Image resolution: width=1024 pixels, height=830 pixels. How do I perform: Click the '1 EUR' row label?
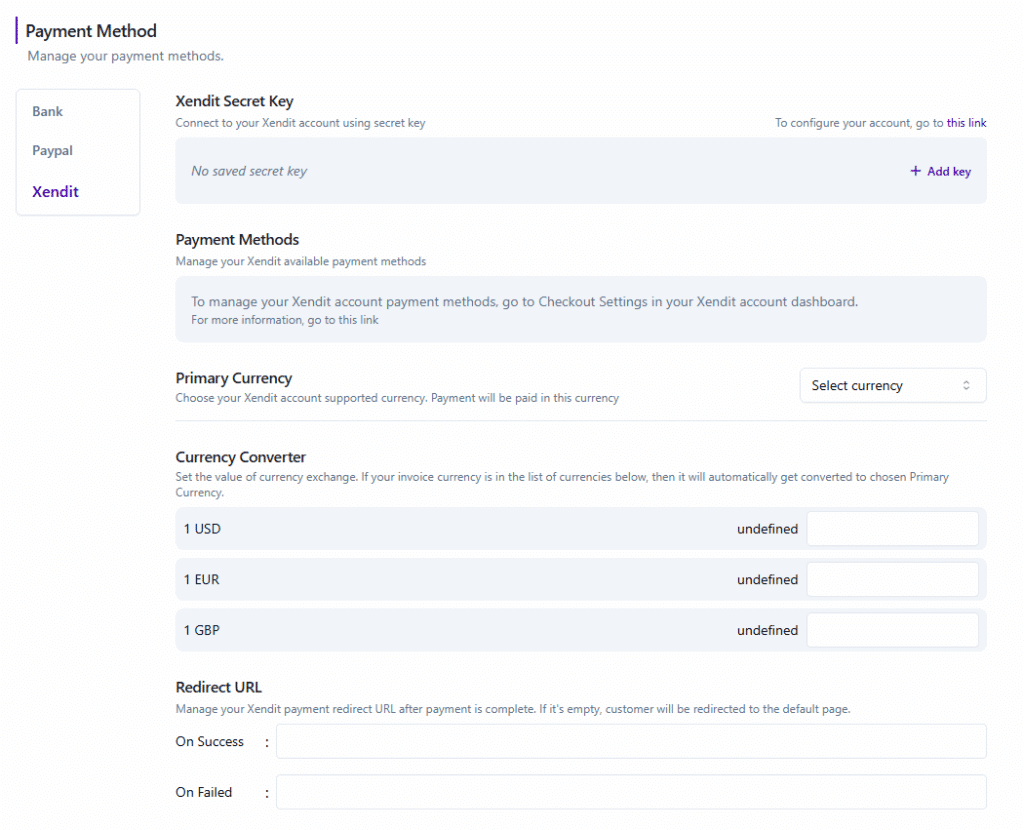[201, 579]
